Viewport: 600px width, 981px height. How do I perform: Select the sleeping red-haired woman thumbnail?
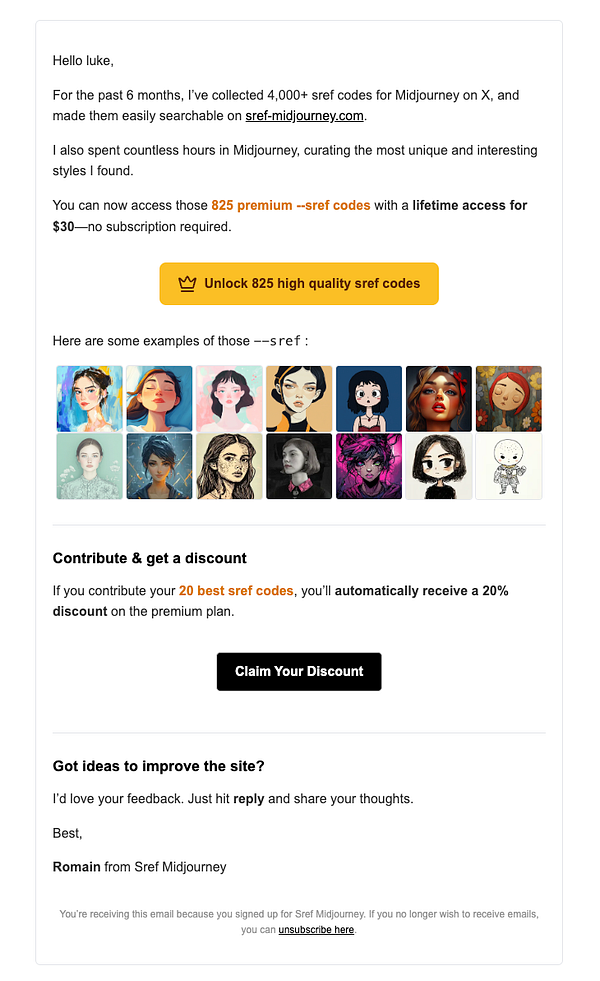(x=509, y=398)
